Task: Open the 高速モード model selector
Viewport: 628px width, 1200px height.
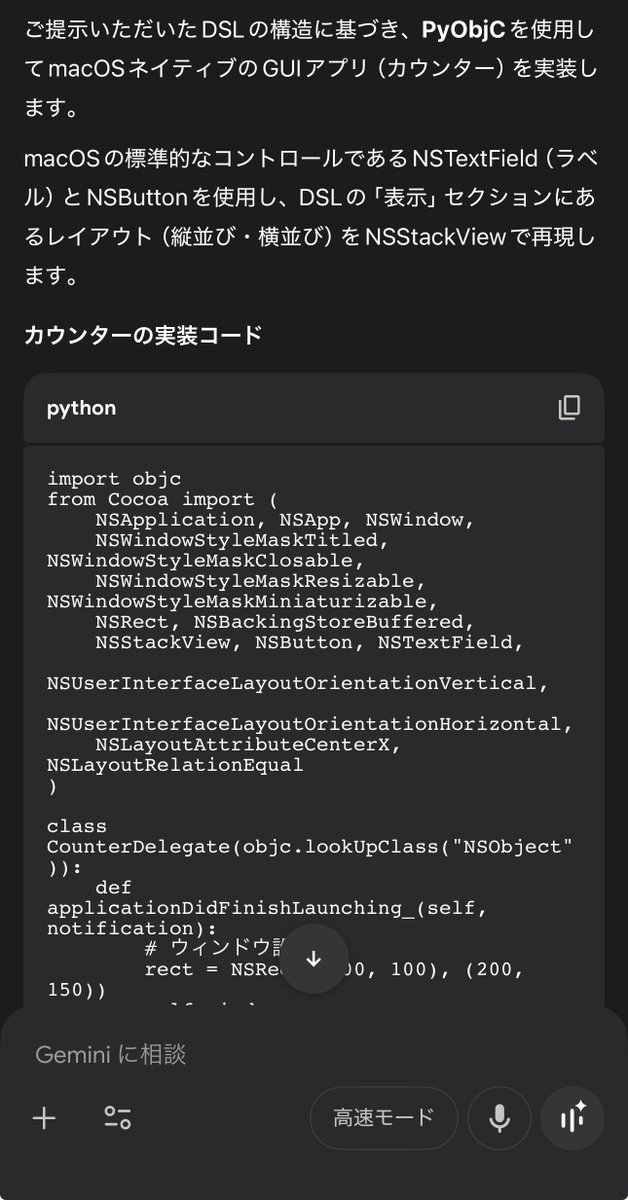Action: coord(384,1117)
